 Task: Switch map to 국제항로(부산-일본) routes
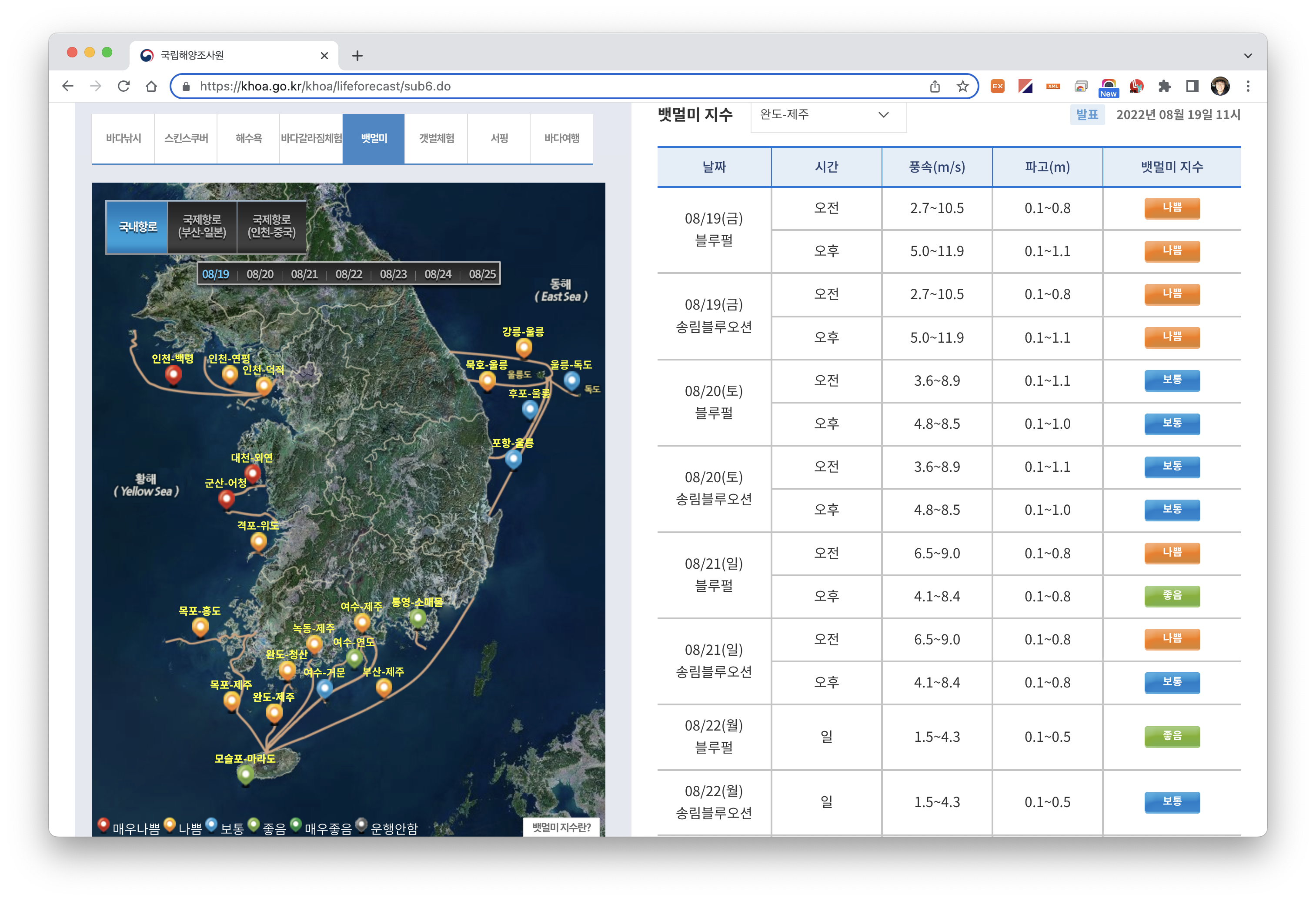(202, 227)
